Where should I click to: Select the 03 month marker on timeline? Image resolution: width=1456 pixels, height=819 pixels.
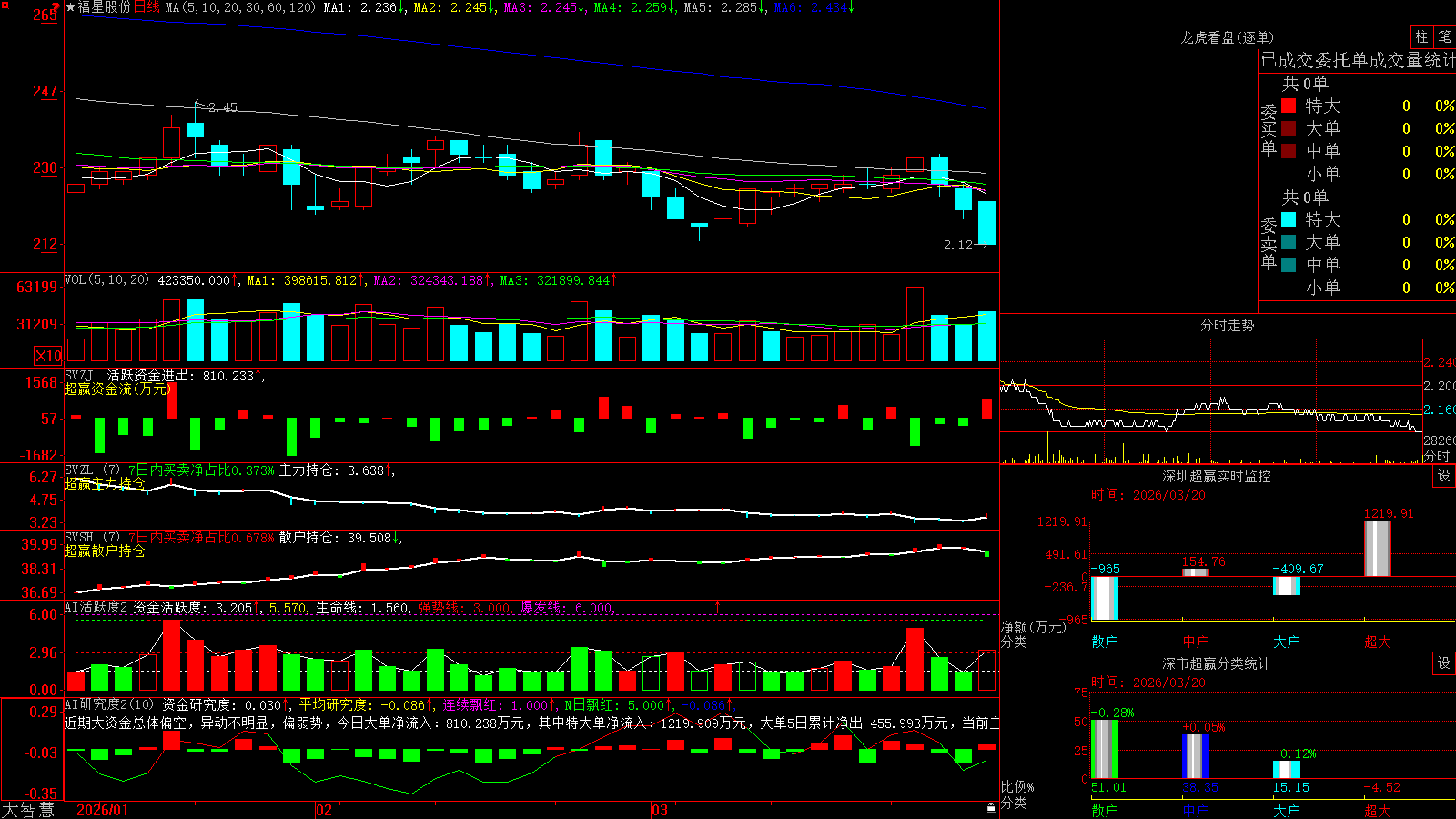coord(660,810)
